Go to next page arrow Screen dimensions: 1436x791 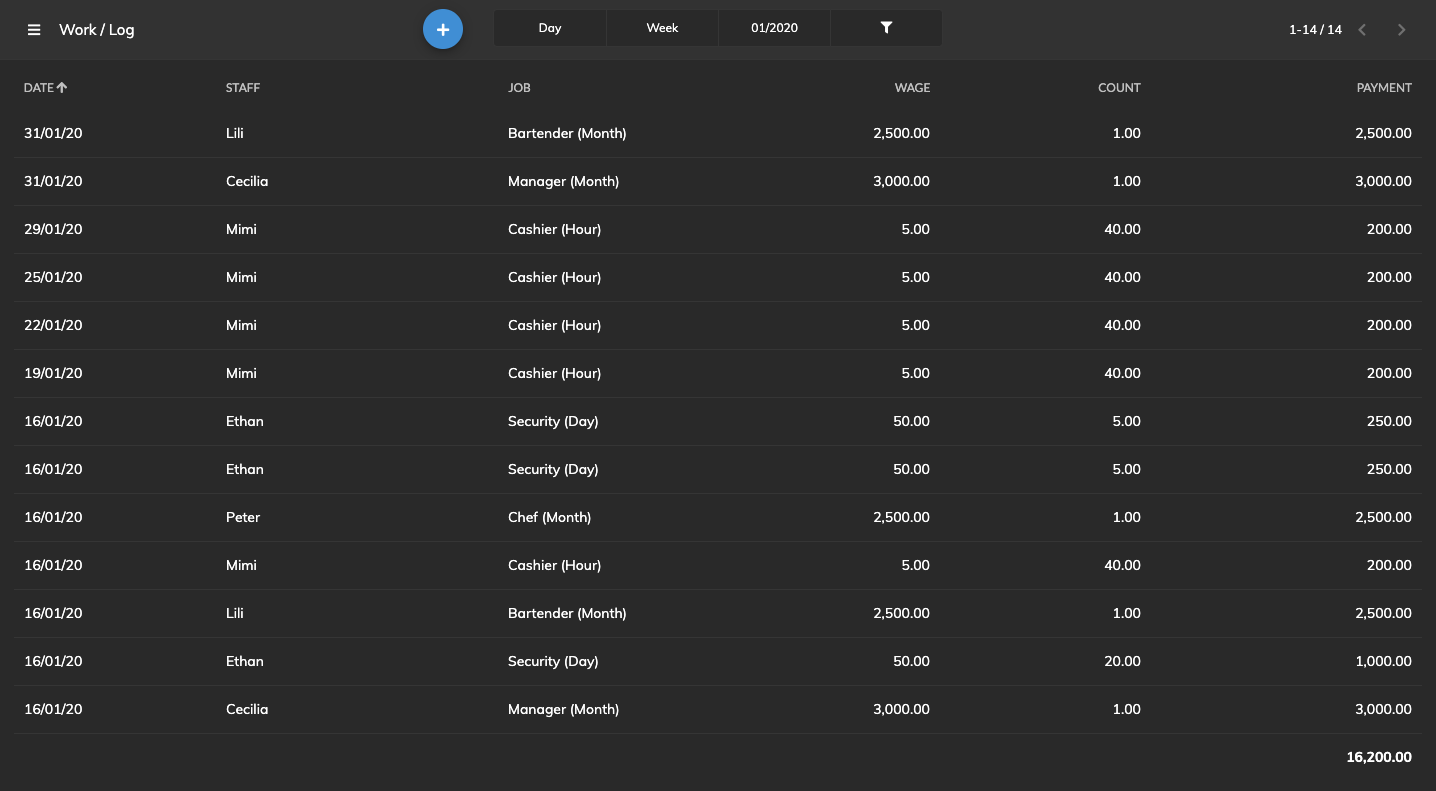[x=1402, y=30]
